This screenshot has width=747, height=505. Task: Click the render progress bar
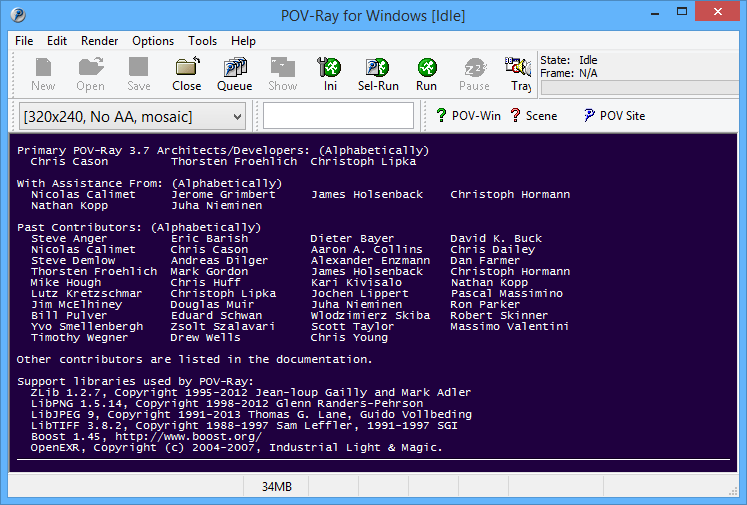click(x=641, y=88)
